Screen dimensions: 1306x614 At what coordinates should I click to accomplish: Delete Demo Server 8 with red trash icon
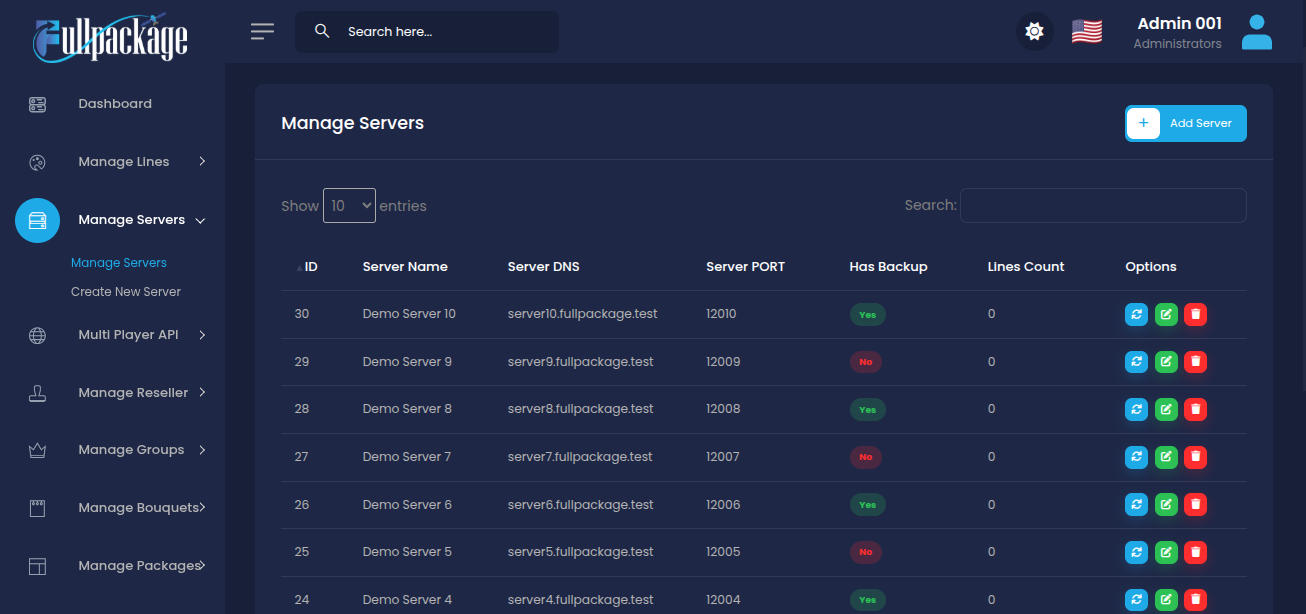coord(1195,409)
